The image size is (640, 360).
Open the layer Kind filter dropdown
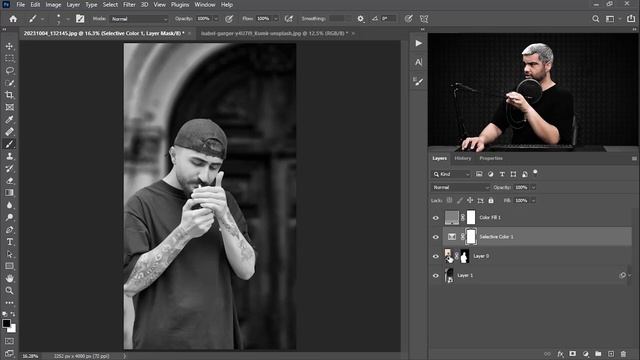coord(451,174)
